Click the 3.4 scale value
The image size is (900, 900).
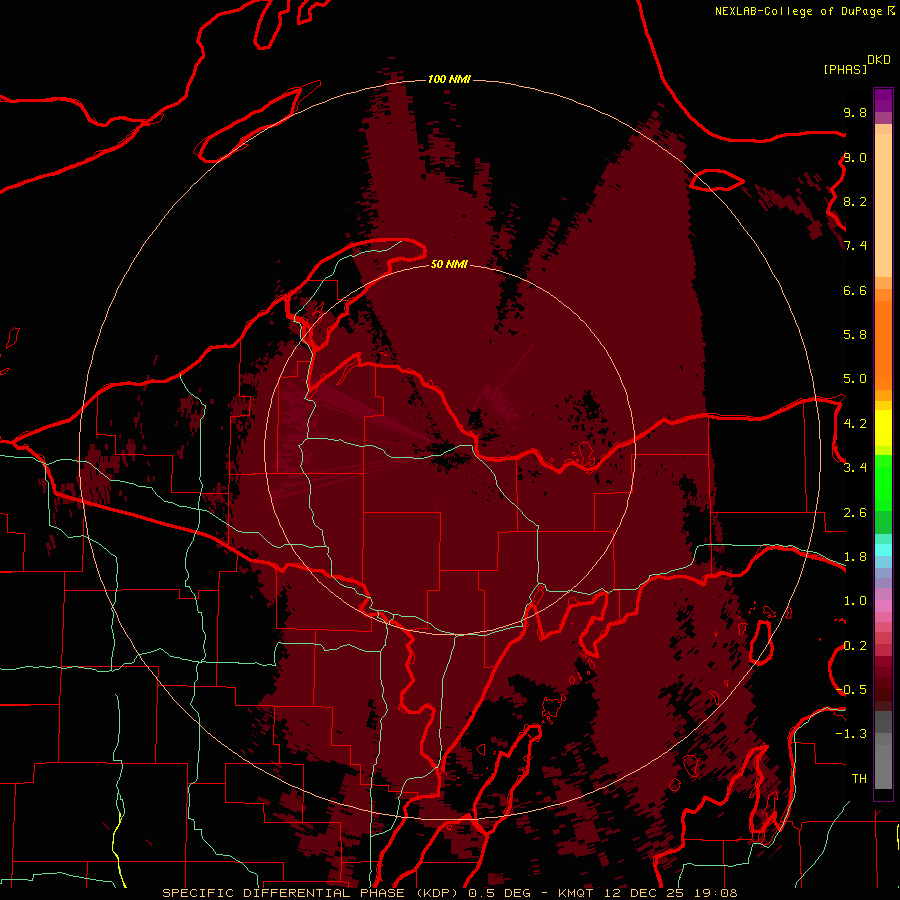[x=855, y=468]
